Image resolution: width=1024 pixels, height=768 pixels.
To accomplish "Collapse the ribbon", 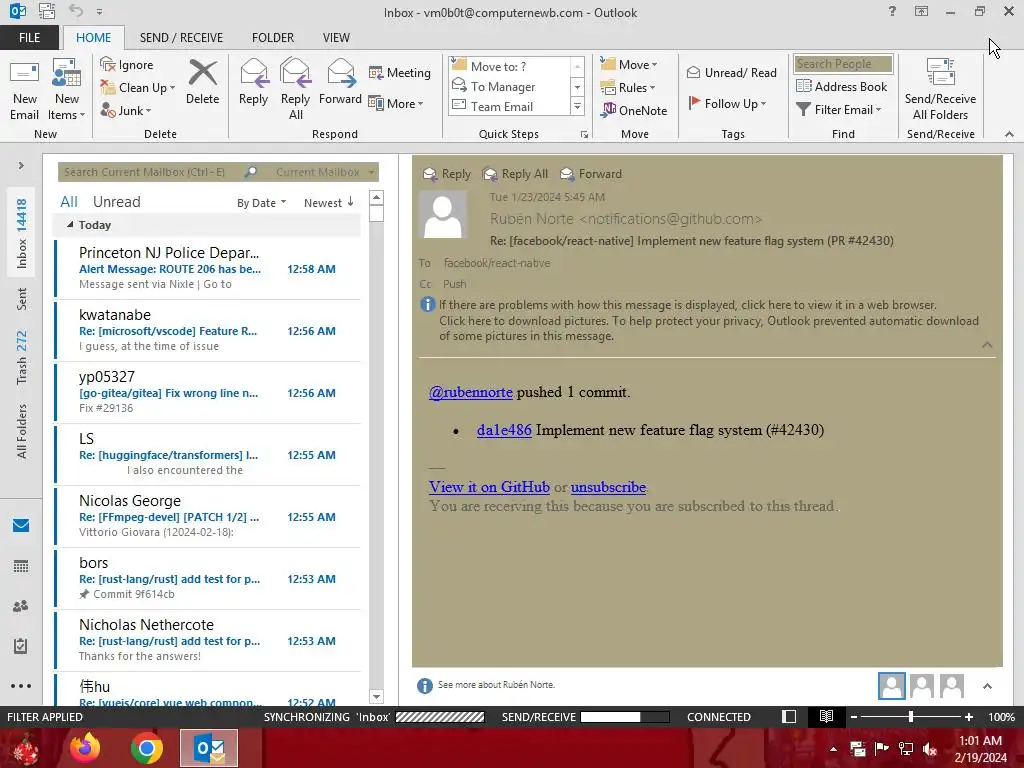I will pos(1009,134).
